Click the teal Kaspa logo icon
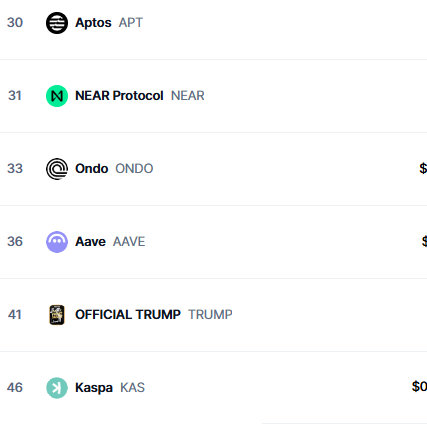 coord(57,388)
